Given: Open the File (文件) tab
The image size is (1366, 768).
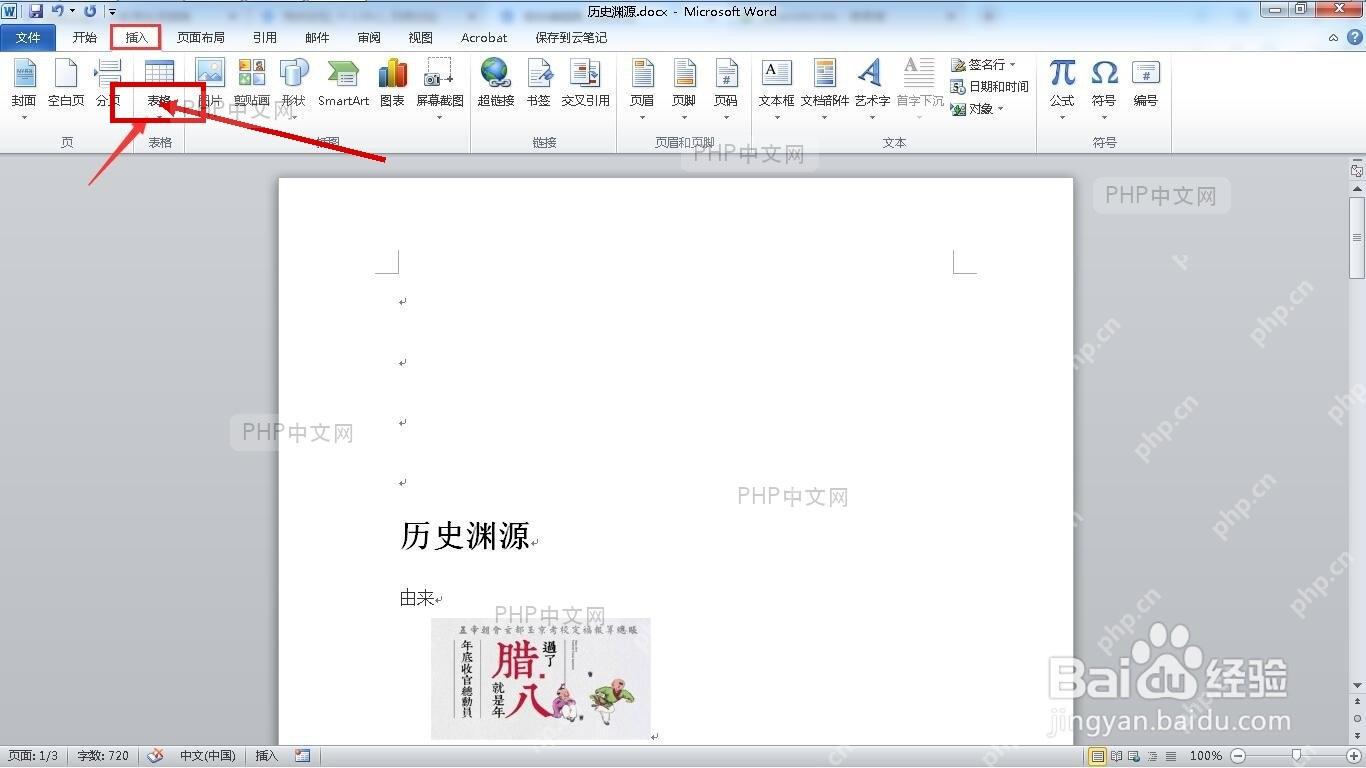Looking at the screenshot, I should click(28, 38).
